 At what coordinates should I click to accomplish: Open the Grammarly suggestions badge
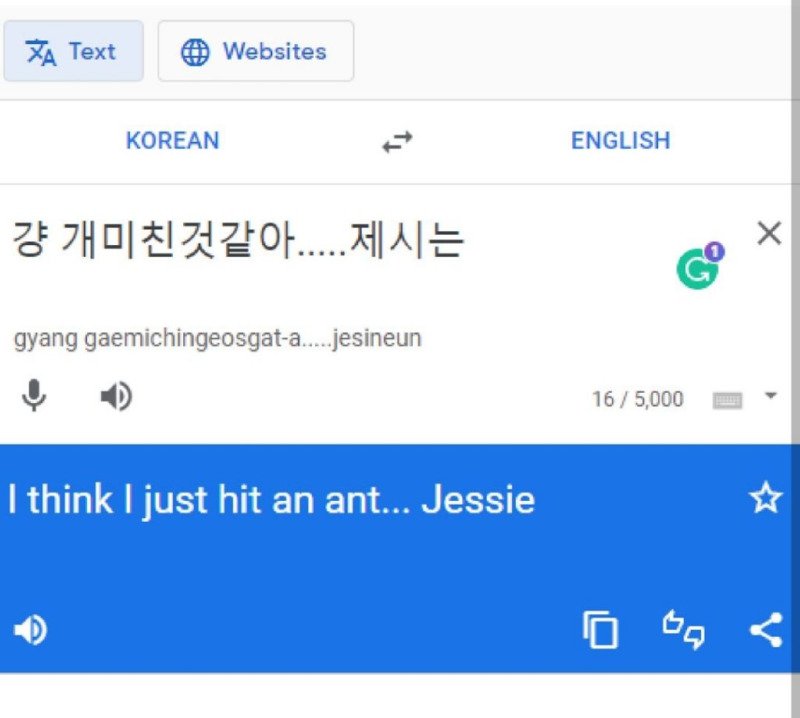point(700,266)
